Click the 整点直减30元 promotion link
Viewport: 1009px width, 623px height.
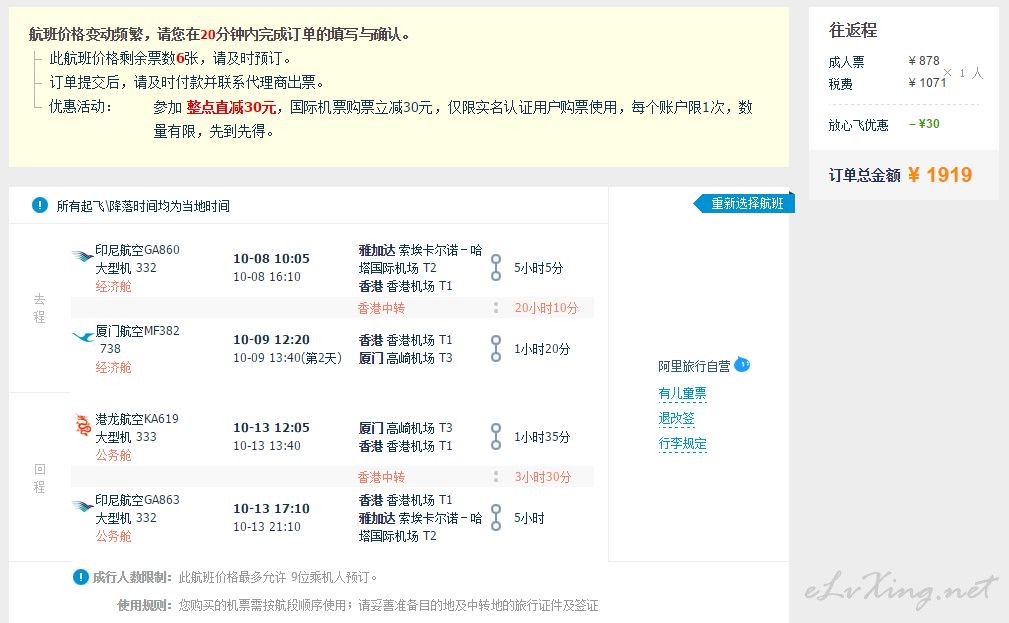[x=231, y=107]
